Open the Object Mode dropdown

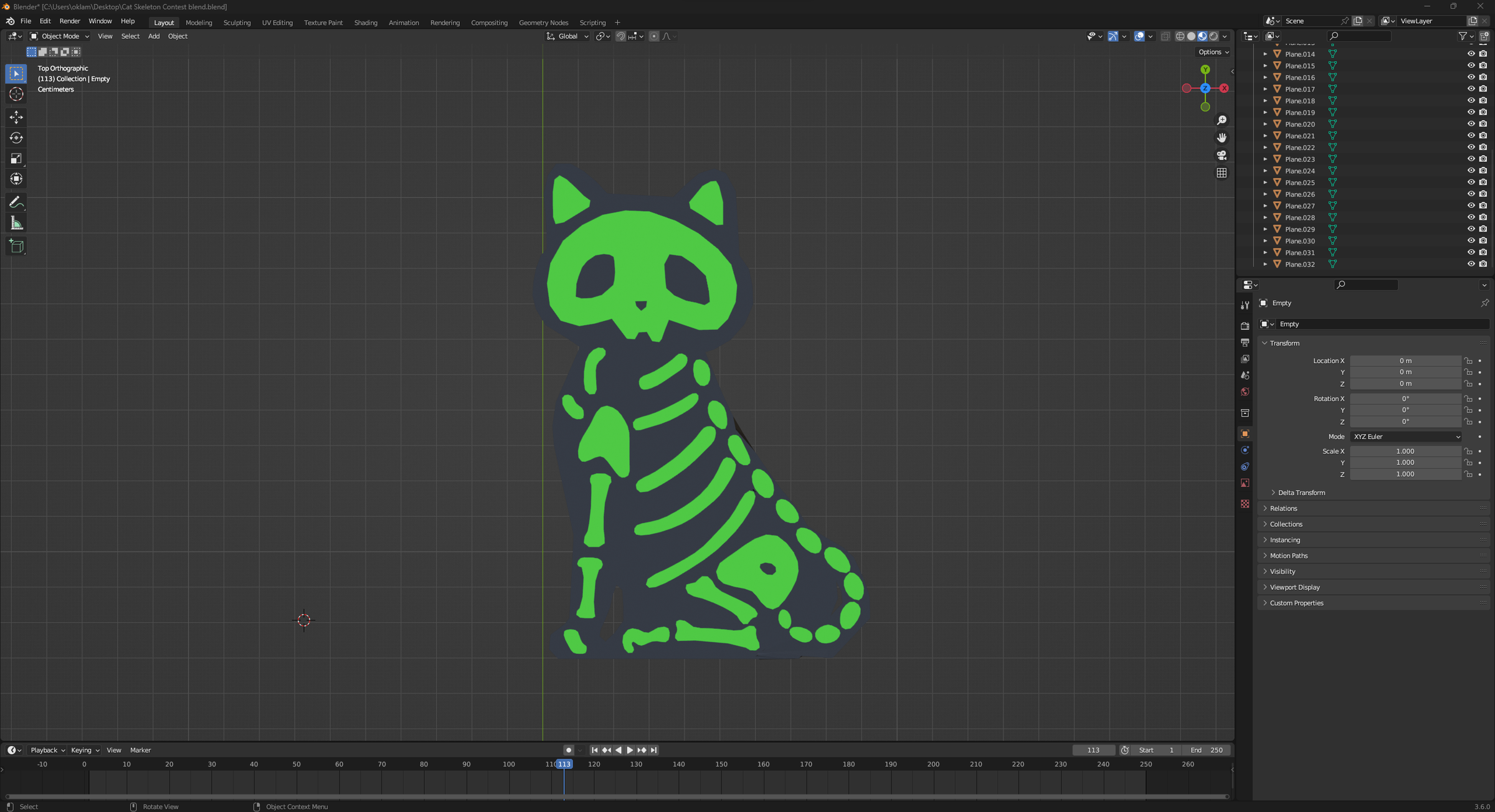pyautogui.click(x=60, y=36)
